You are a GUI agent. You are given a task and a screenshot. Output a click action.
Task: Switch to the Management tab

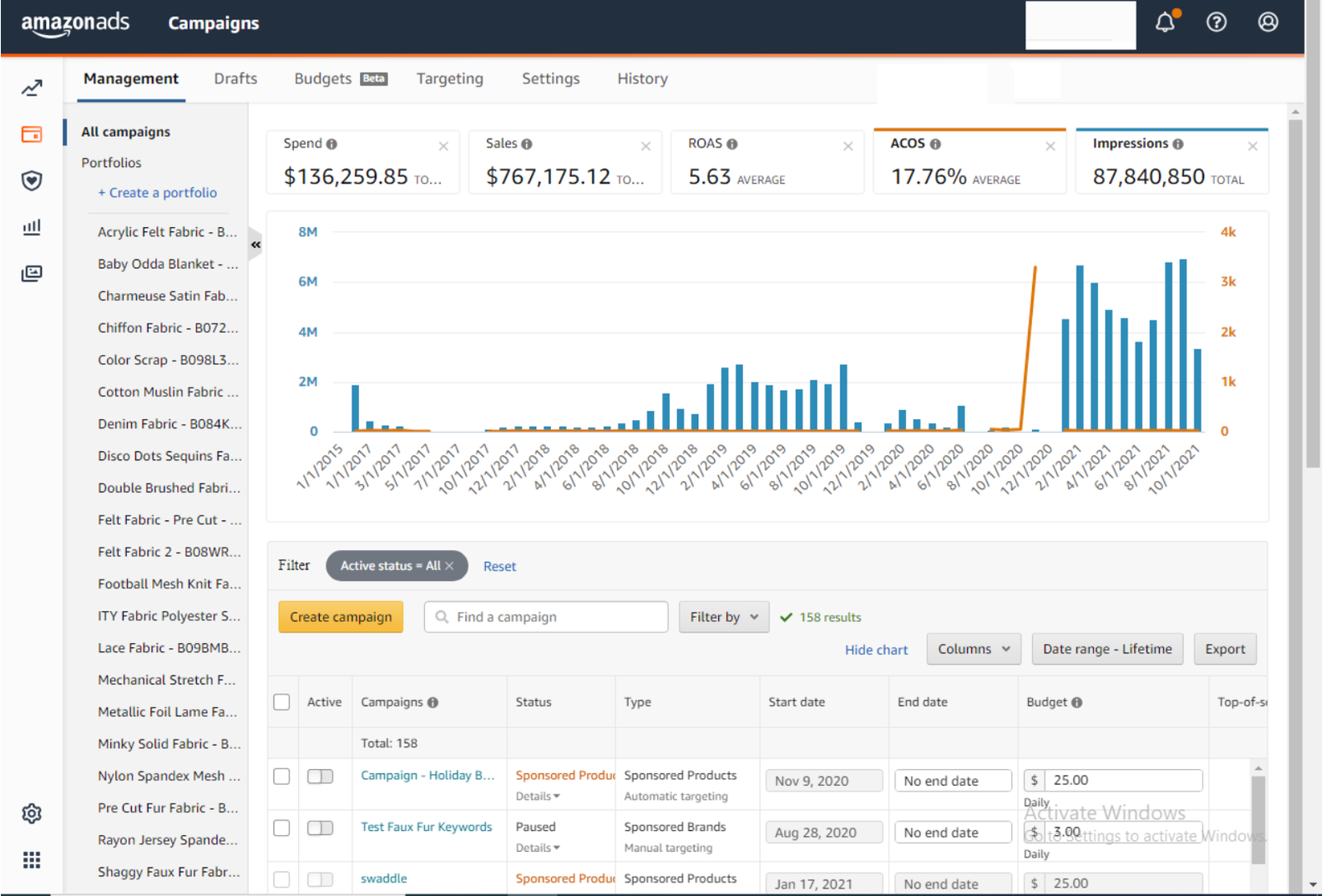click(131, 78)
